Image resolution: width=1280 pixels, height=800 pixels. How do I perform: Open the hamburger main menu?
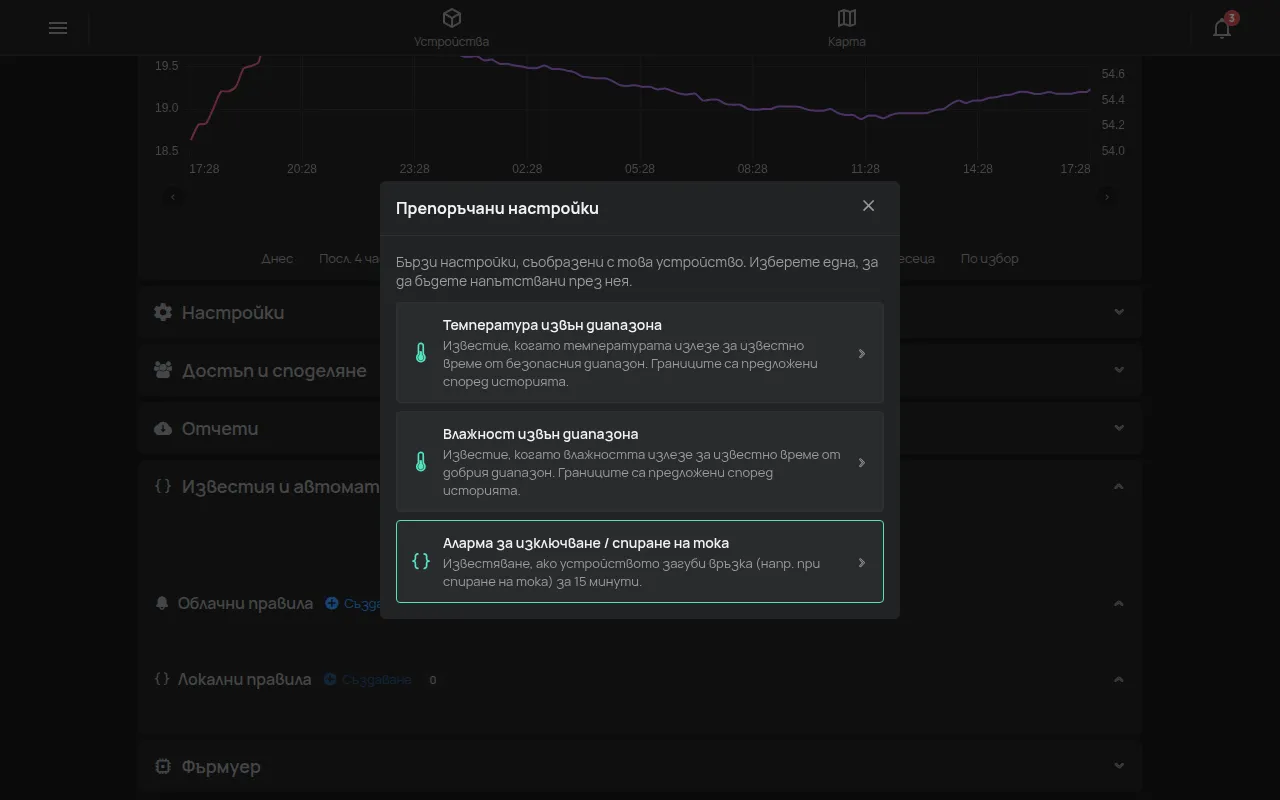coord(58,28)
